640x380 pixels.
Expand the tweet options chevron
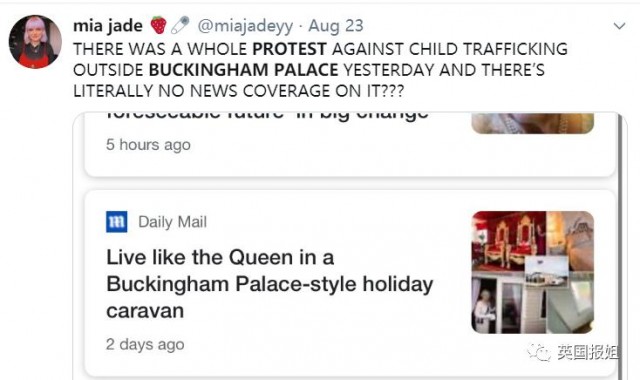pyautogui.click(x=619, y=26)
